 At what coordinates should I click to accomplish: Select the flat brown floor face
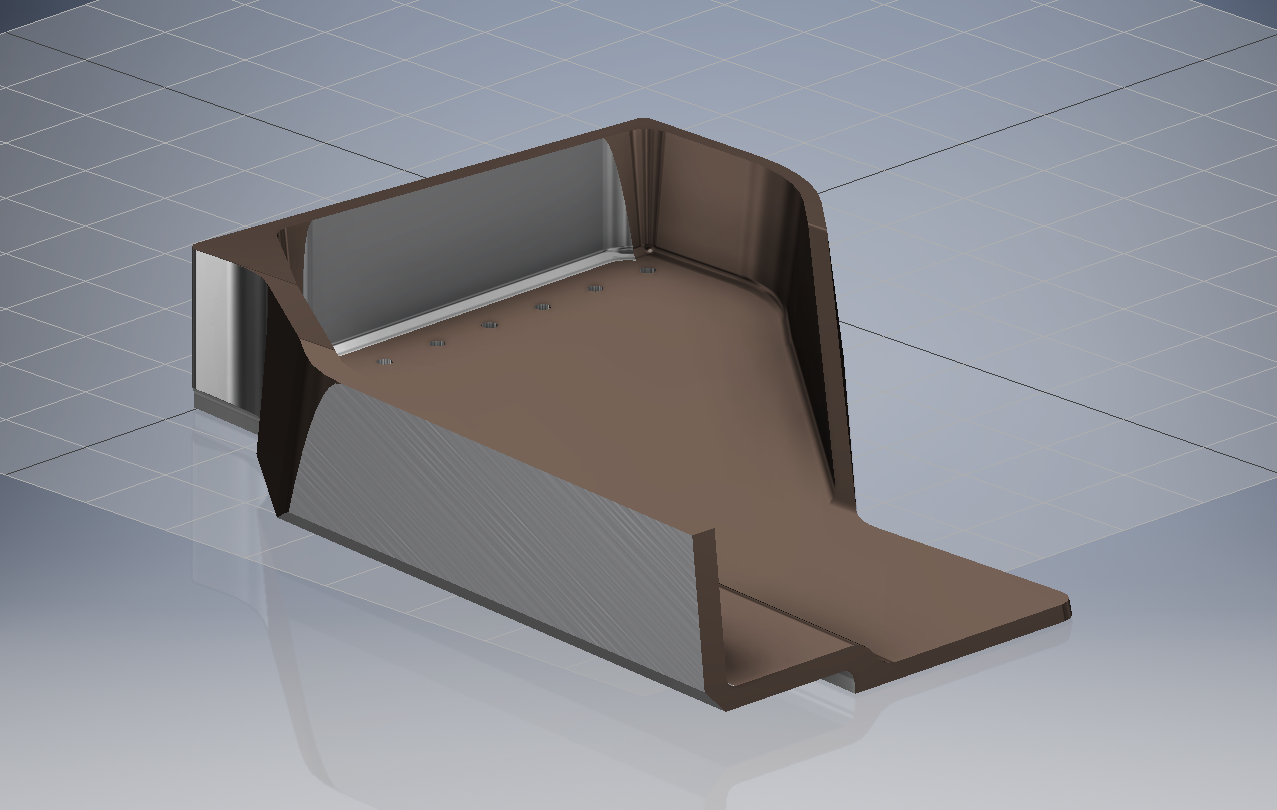coord(600,400)
